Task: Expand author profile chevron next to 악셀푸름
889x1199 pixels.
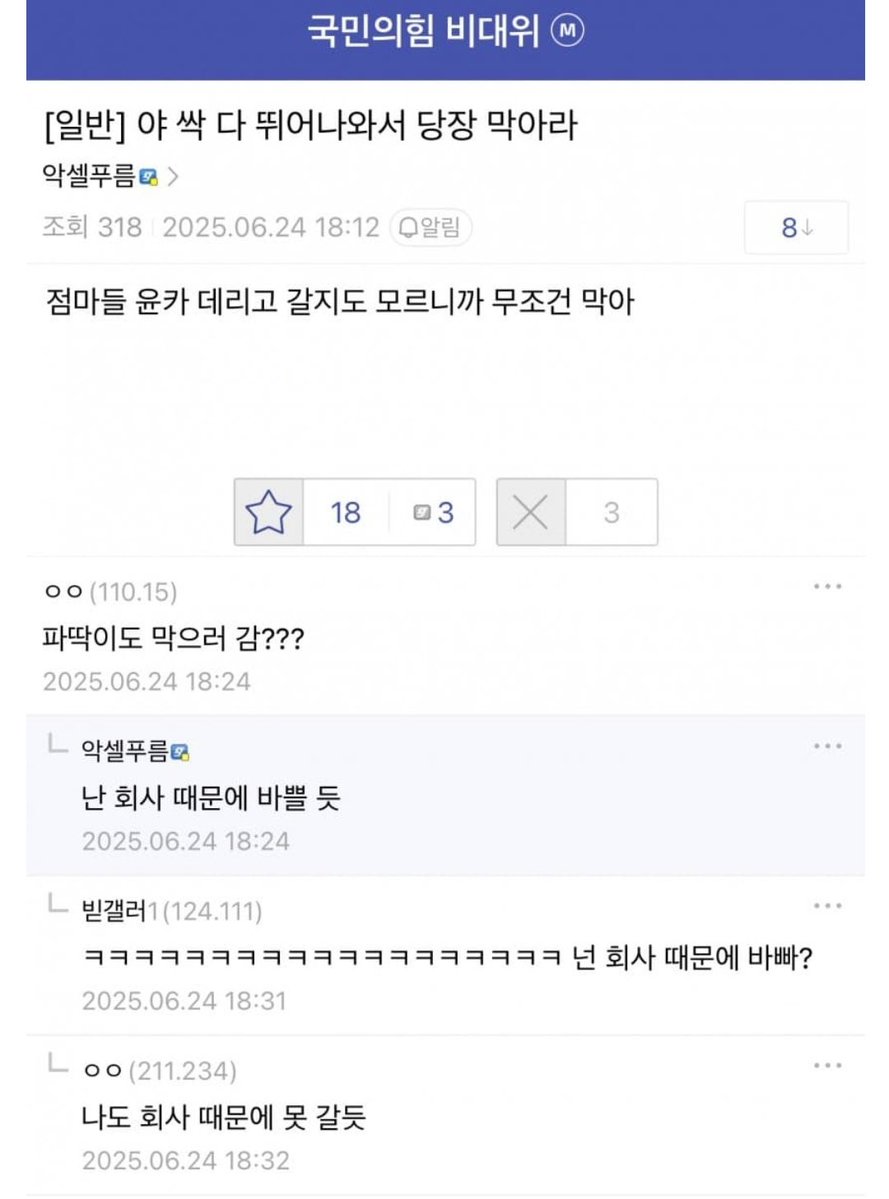Action: click(174, 177)
